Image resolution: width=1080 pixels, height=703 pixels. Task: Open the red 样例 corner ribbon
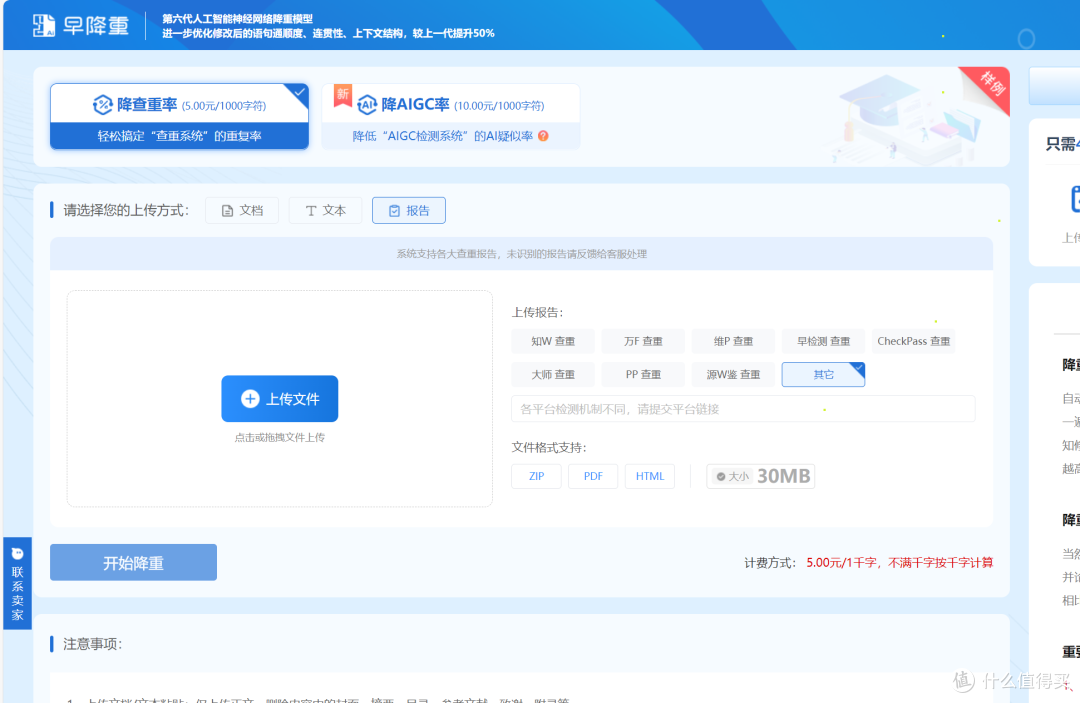pos(990,85)
